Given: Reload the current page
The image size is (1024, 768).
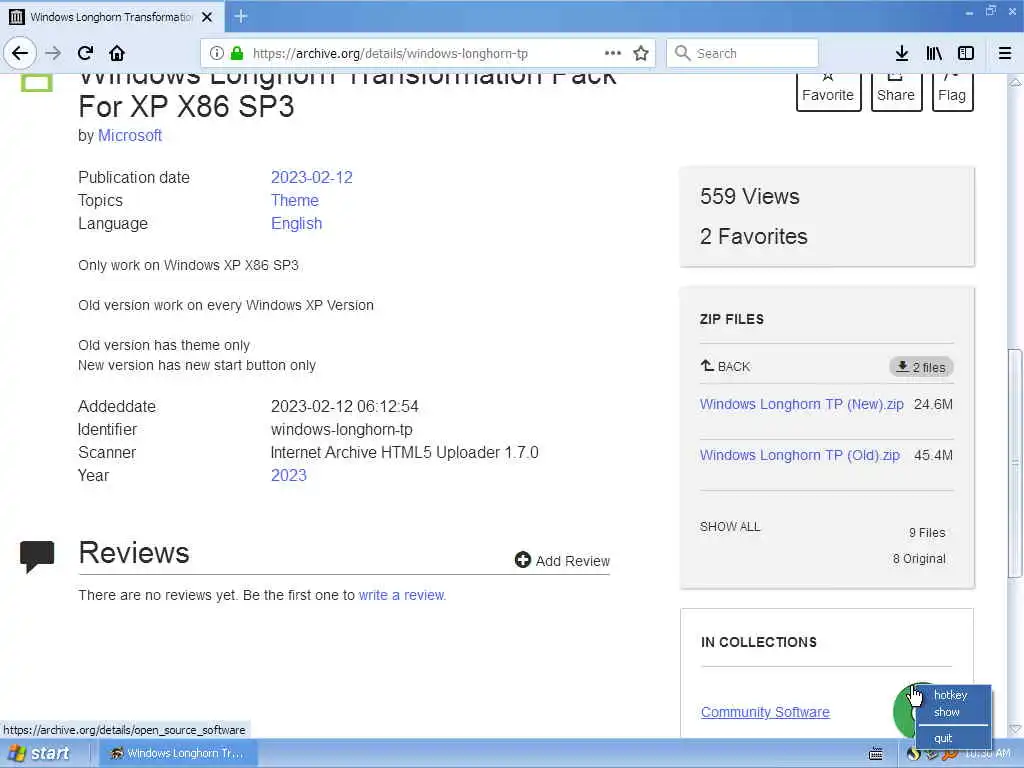Looking at the screenshot, I should [x=85, y=53].
